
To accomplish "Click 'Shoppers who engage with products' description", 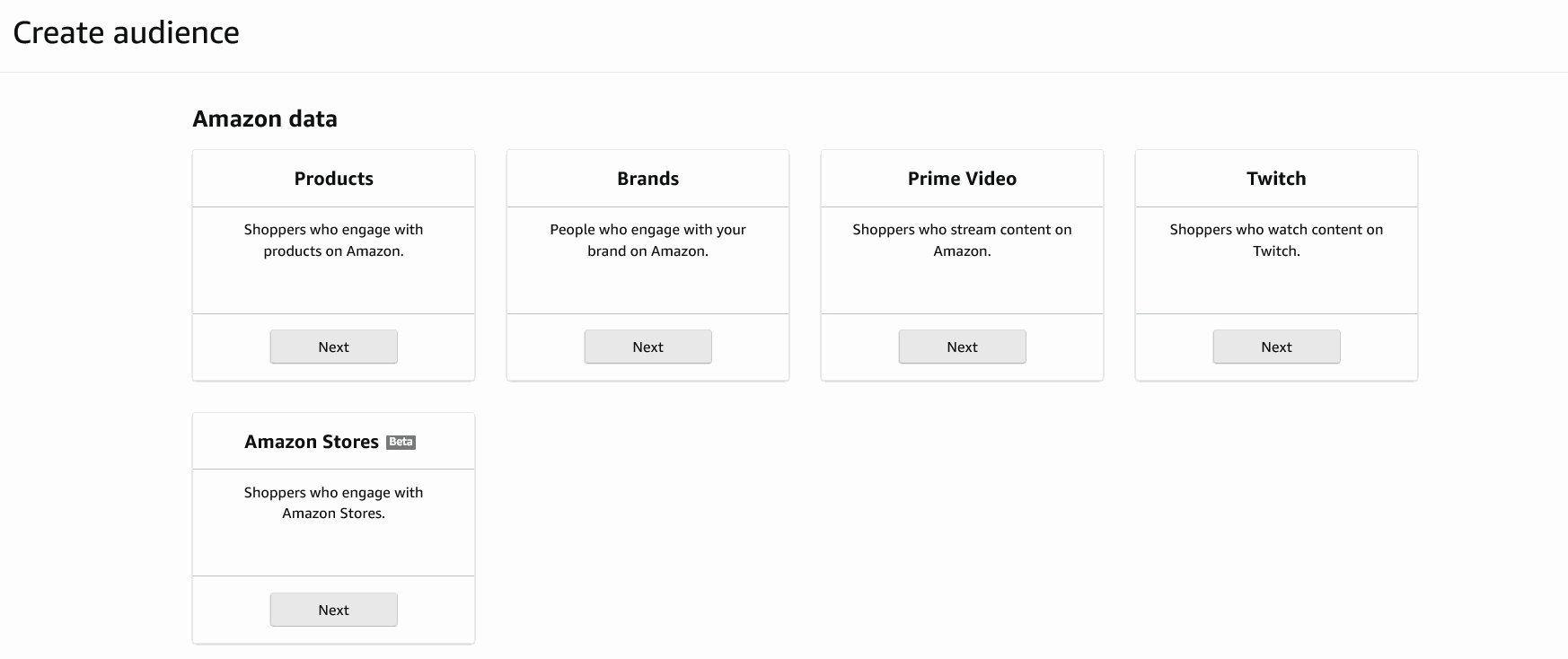I will coord(333,240).
